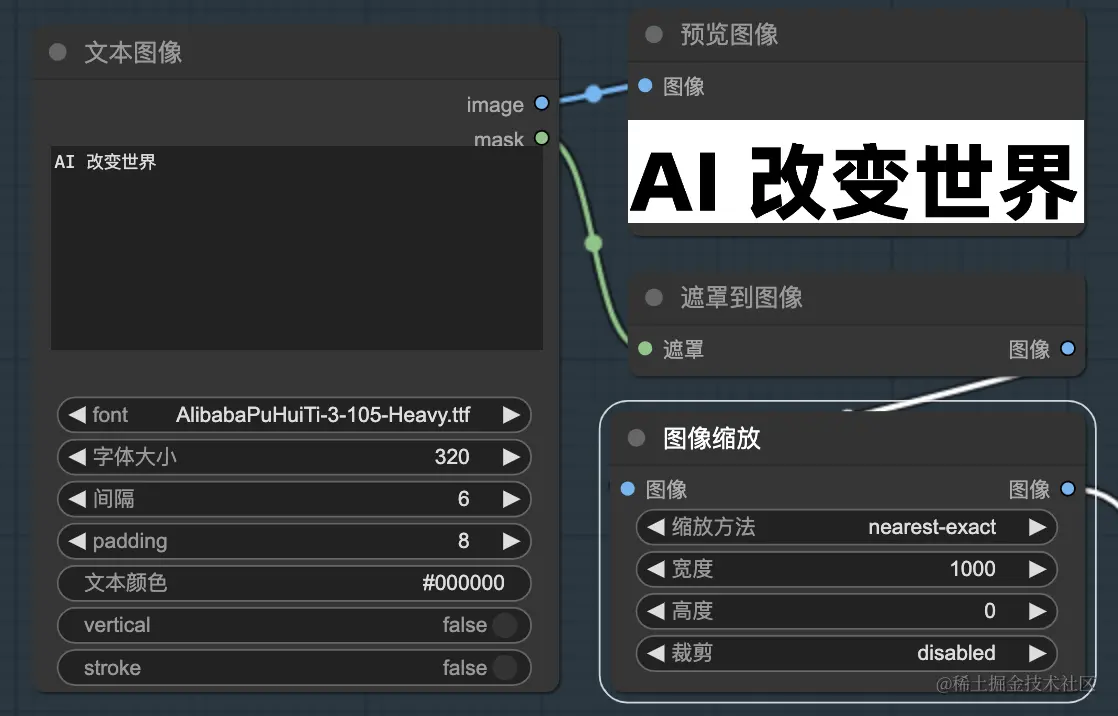Click inside the AI 改变世界 text area
Viewport: 1118px width, 716px height.
297,248
